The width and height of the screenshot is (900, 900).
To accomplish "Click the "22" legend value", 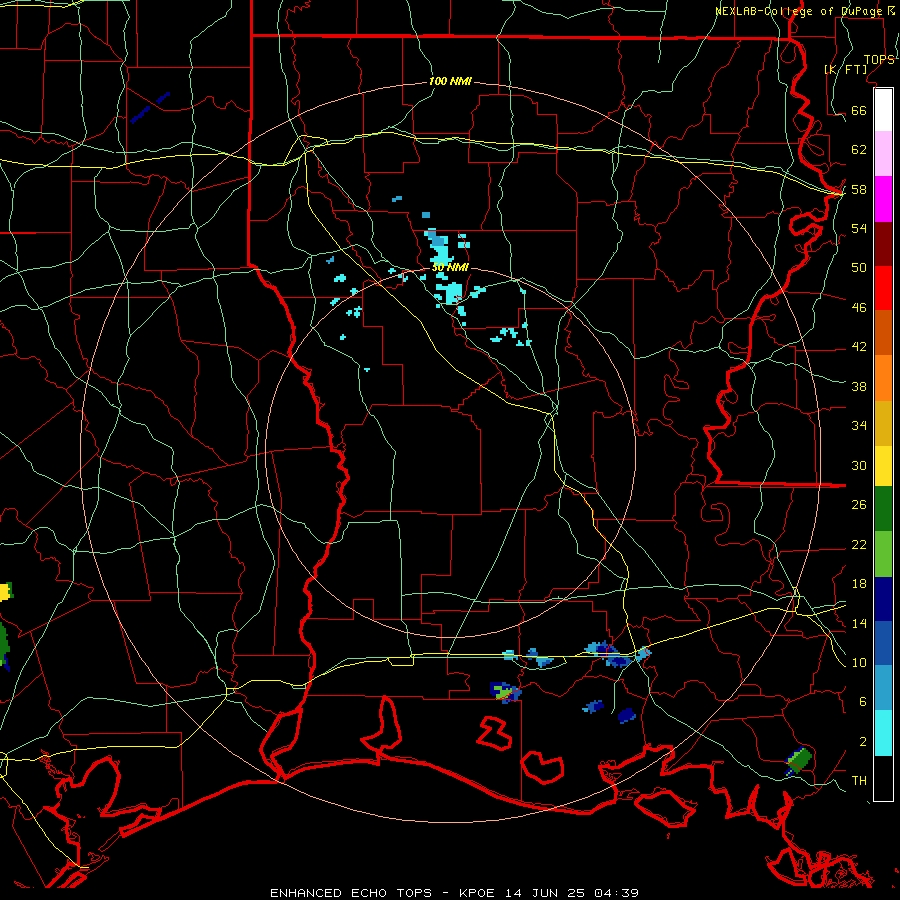I will (859, 545).
